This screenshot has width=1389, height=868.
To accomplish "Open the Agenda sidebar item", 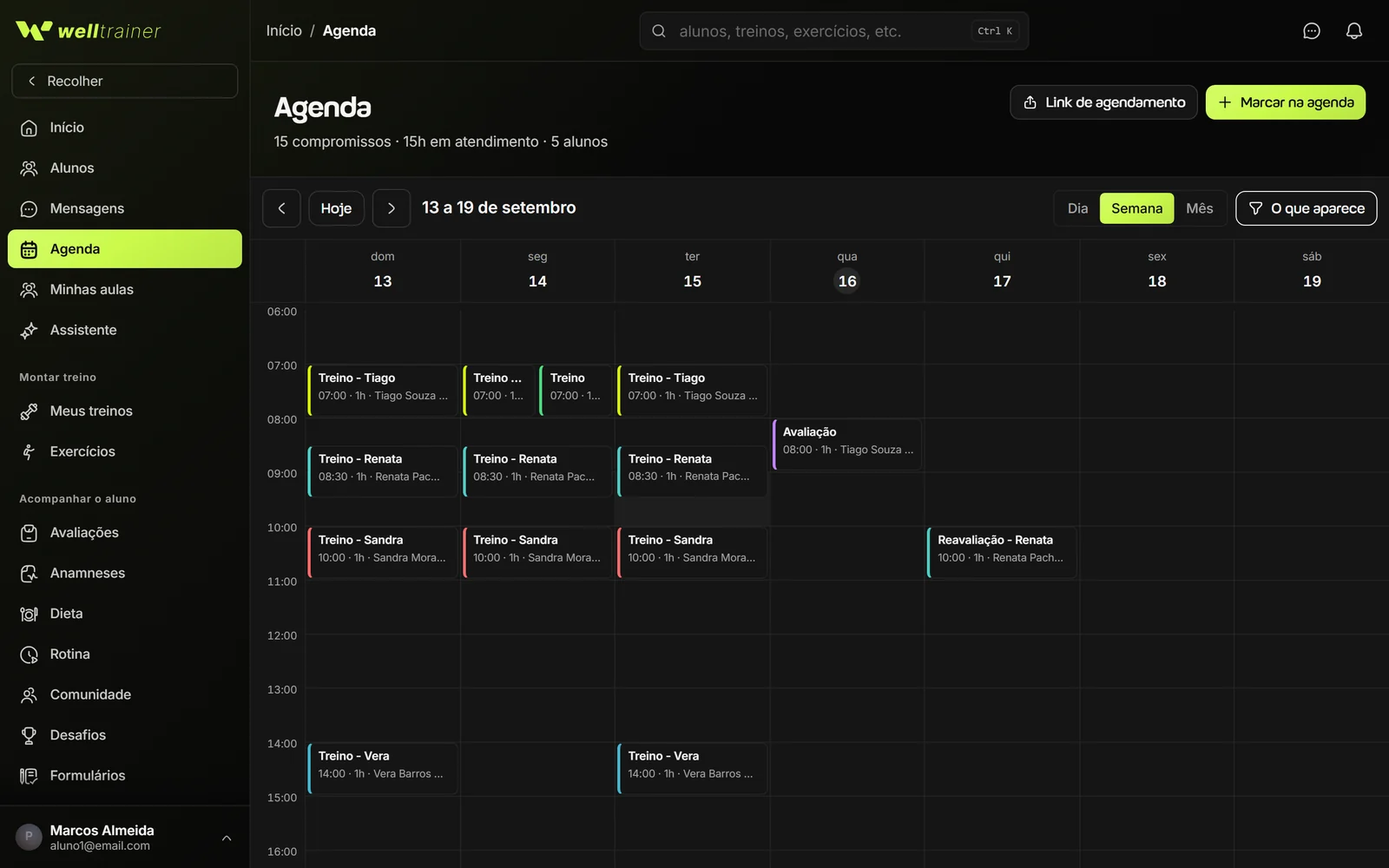I will click(125, 249).
